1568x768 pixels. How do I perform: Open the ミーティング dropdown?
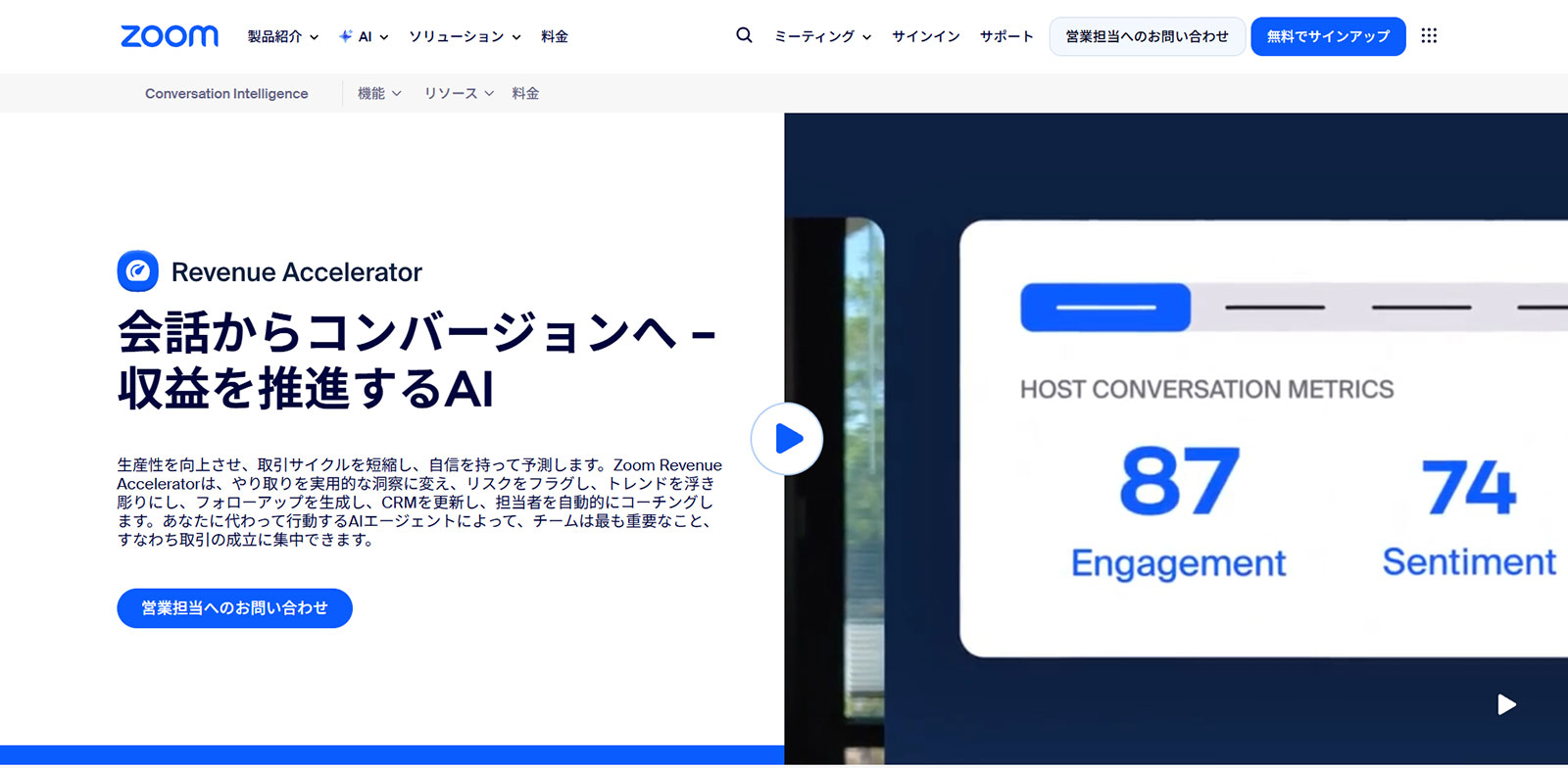coord(822,36)
